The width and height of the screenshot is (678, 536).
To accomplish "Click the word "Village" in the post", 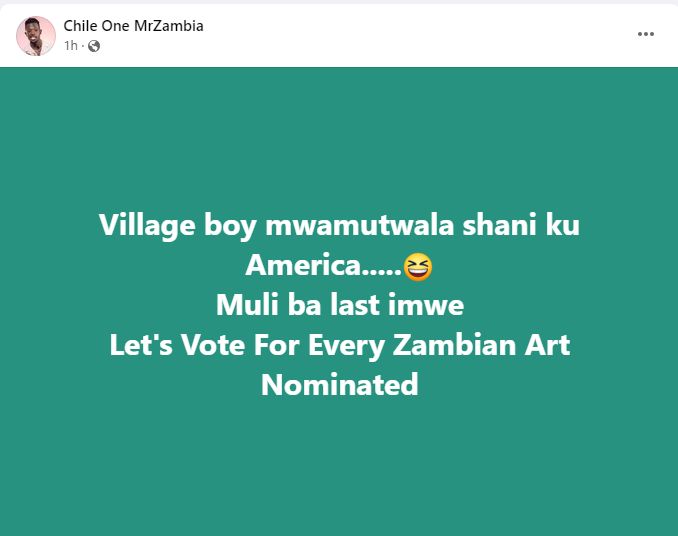I will click(x=147, y=226).
